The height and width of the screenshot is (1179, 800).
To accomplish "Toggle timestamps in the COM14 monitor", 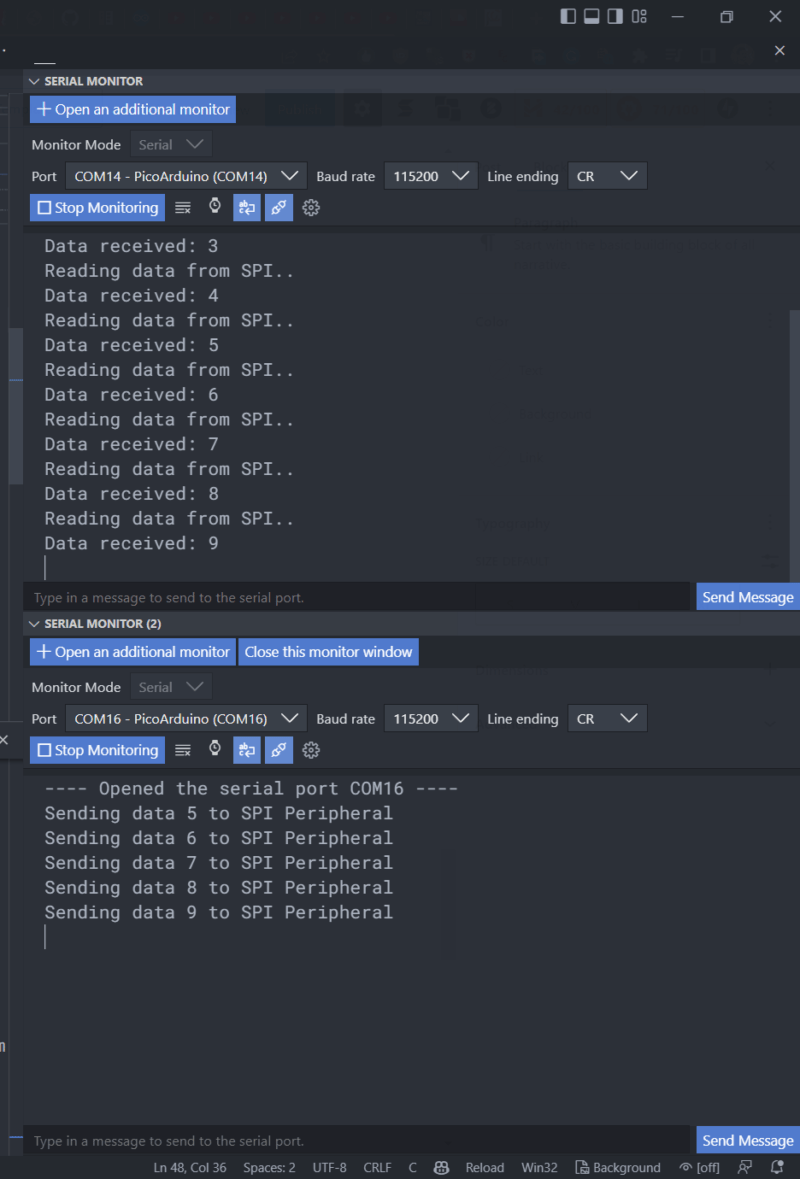I will pyautogui.click(x=215, y=207).
